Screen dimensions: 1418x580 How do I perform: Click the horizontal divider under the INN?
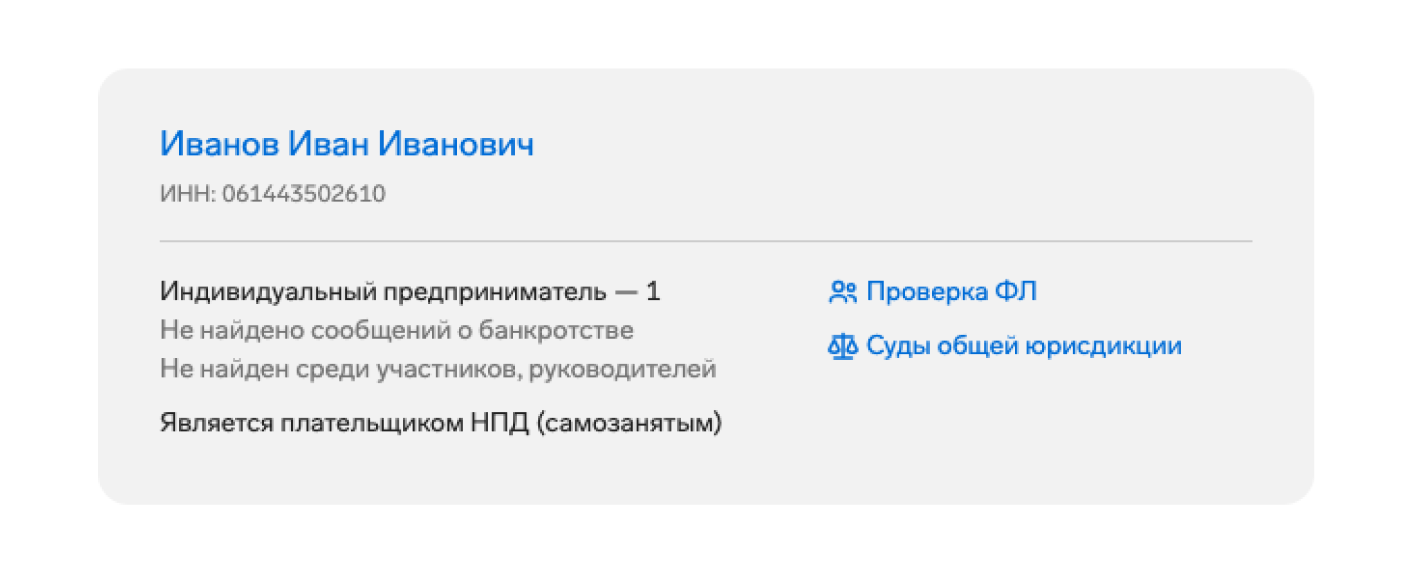[705, 241]
